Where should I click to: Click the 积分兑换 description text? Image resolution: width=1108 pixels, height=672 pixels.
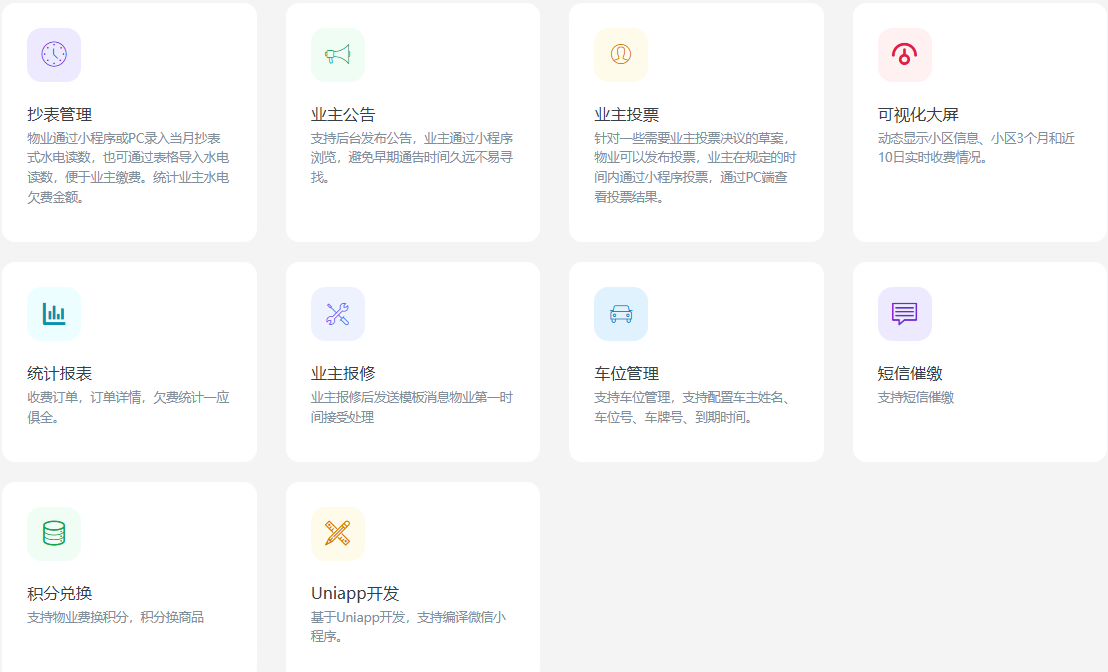coord(115,617)
